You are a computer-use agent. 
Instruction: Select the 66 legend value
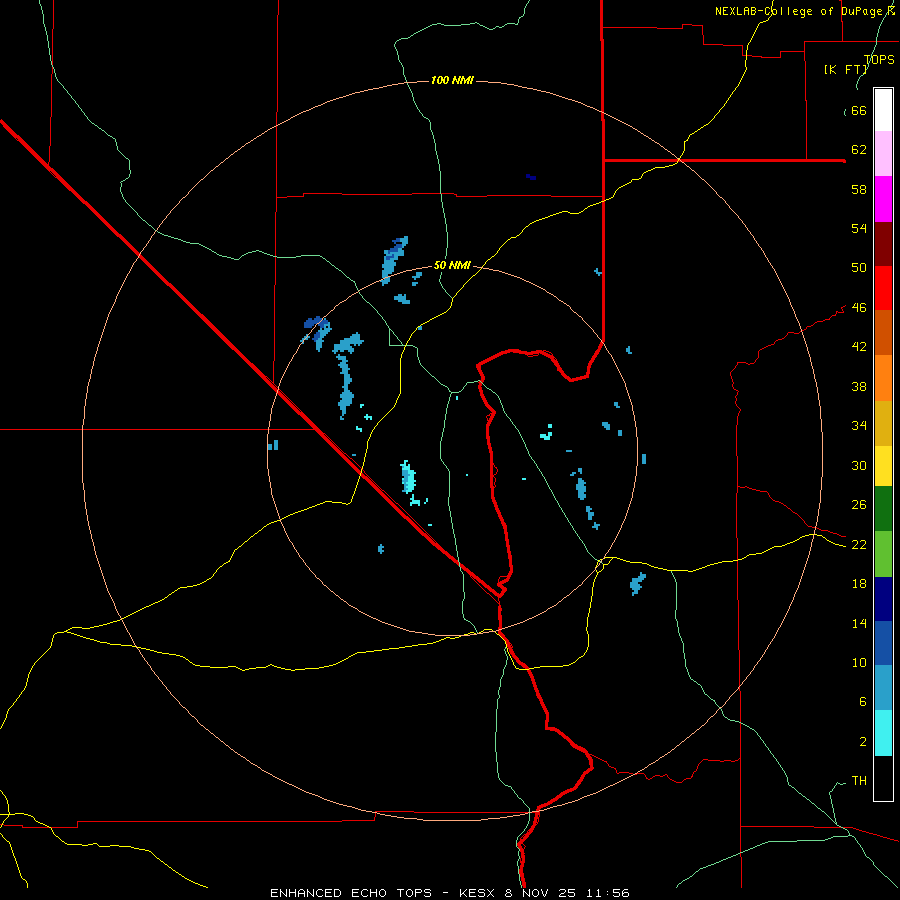(x=859, y=110)
